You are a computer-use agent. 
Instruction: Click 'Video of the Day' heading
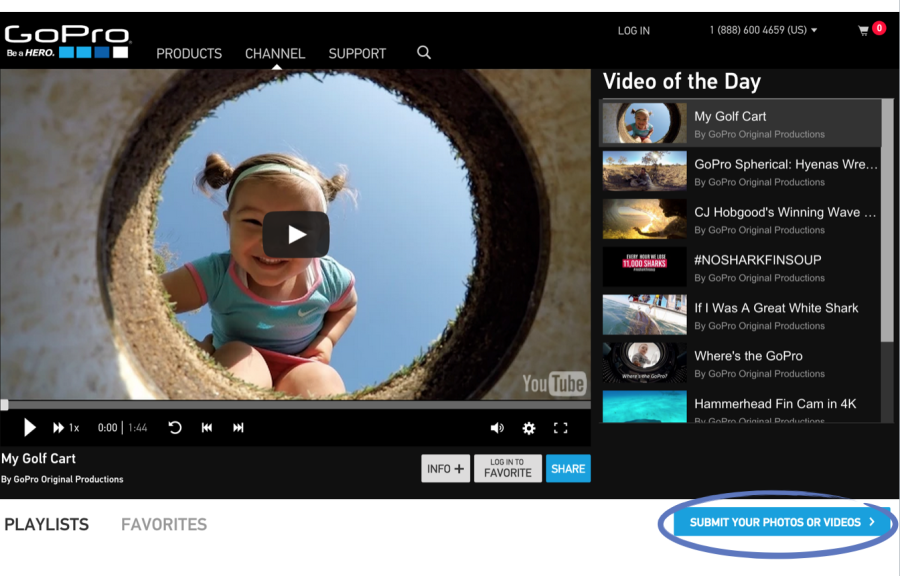coord(682,81)
